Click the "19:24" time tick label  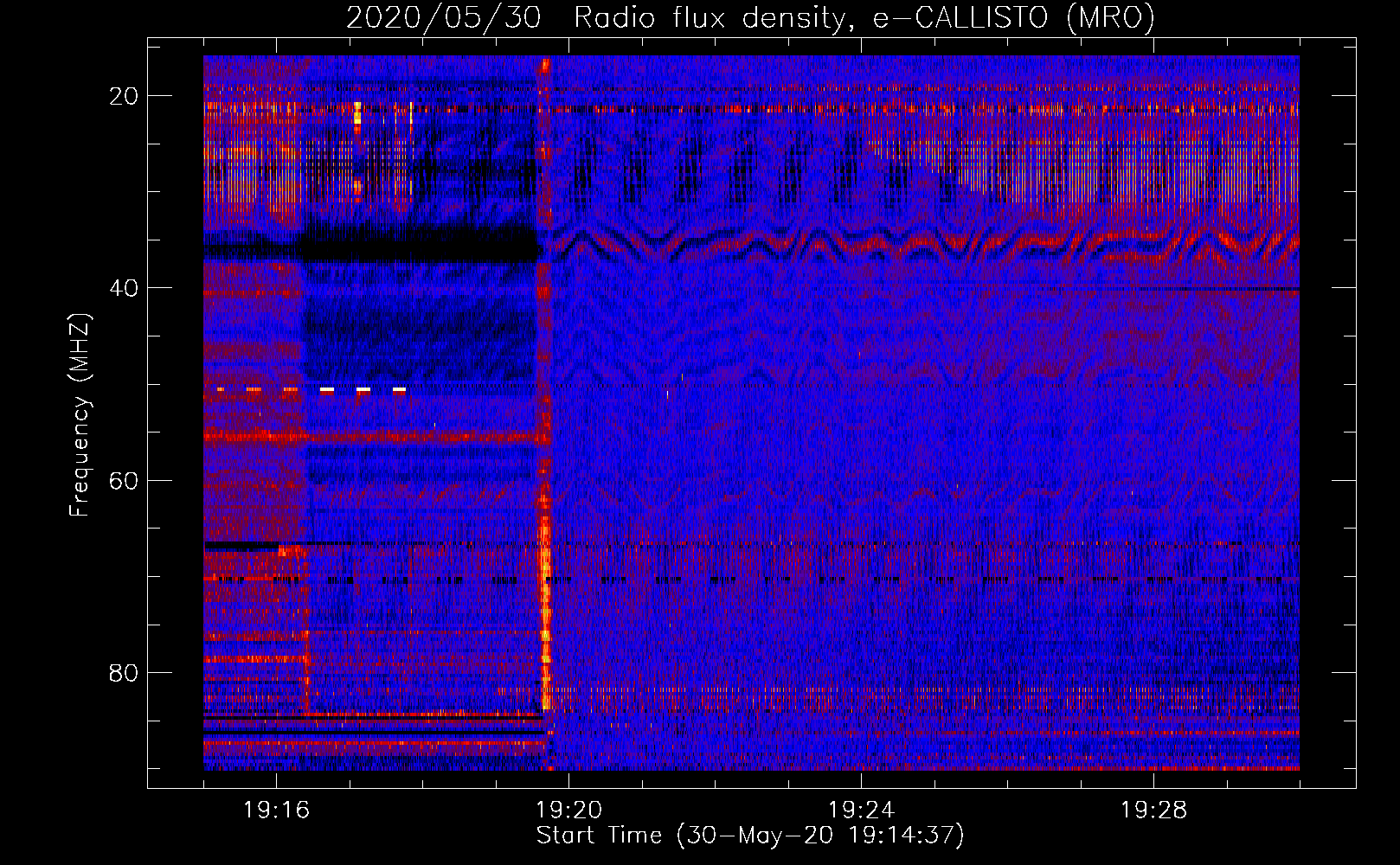tap(861, 811)
